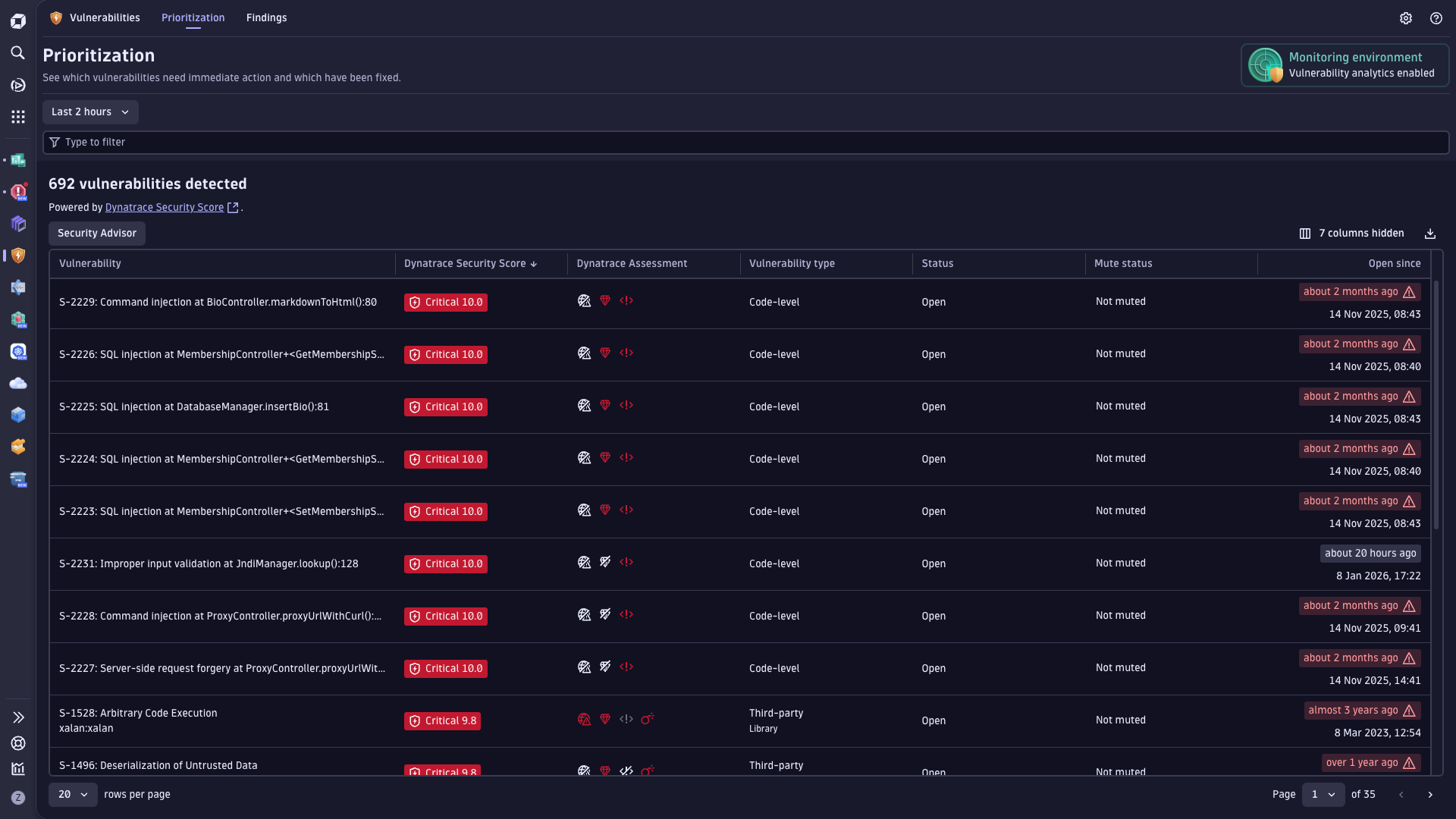1456x819 pixels.
Task: Click the search icon in left sidebar
Action: click(18, 53)
